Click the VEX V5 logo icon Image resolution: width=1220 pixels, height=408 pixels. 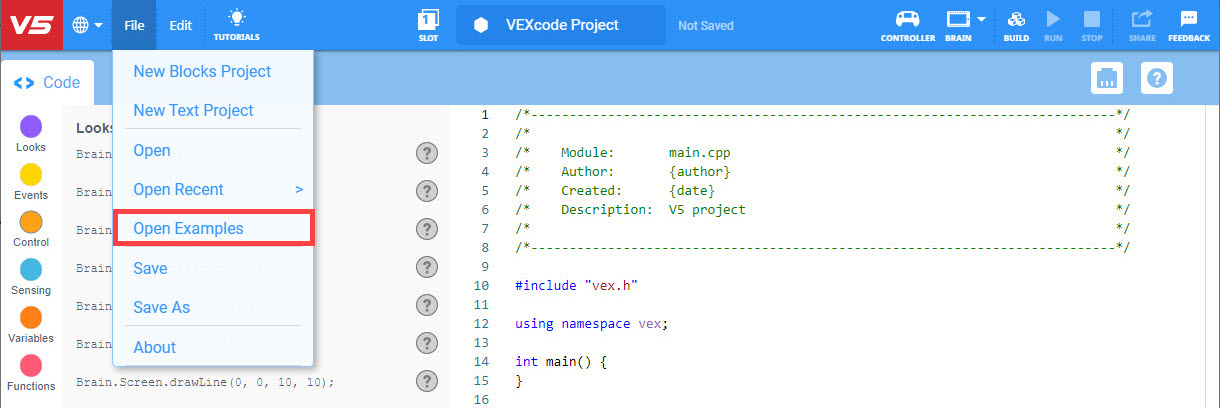tap(31, 25)
